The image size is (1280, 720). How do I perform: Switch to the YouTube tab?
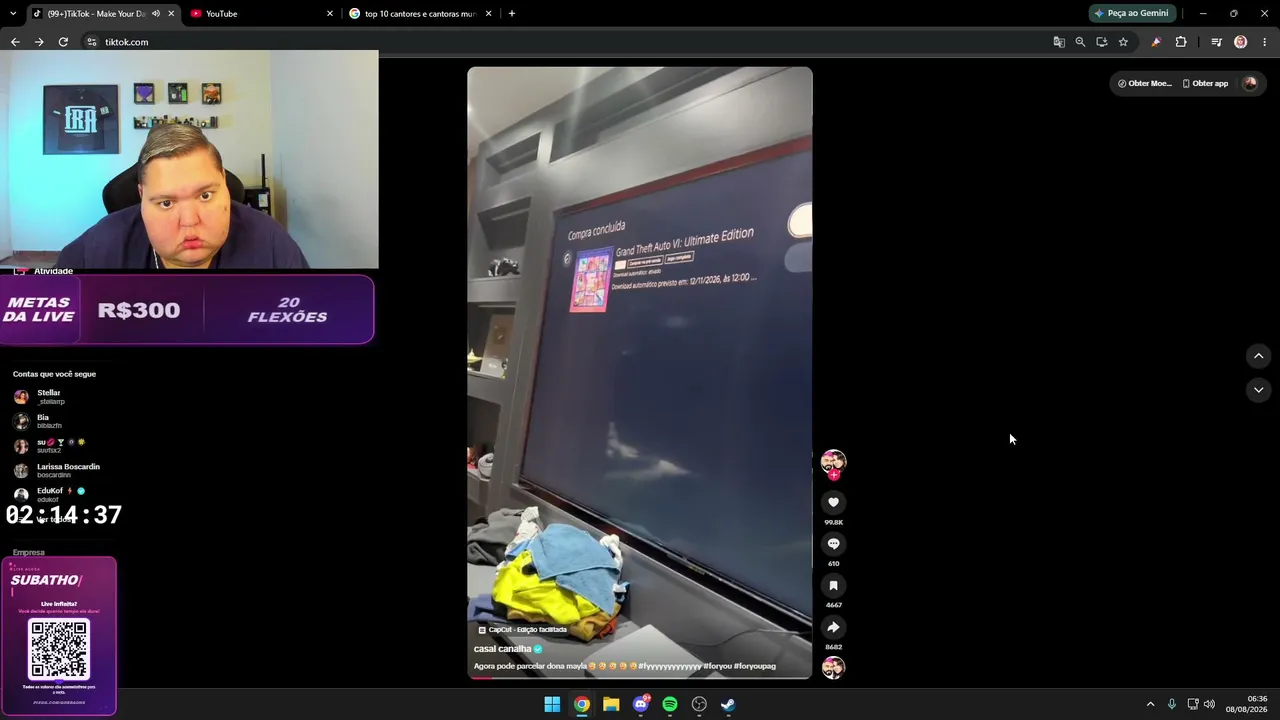[262, 14]
